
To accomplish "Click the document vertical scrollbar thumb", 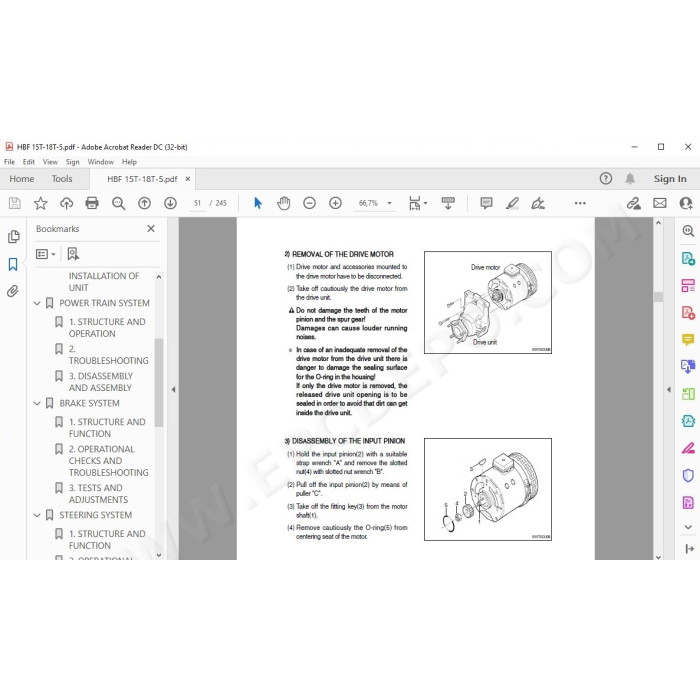I will (658, 297).
